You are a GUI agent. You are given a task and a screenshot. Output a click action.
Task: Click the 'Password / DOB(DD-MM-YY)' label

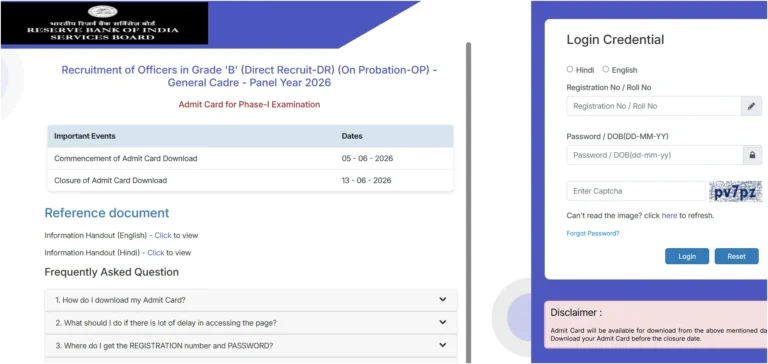click(617, 137)
